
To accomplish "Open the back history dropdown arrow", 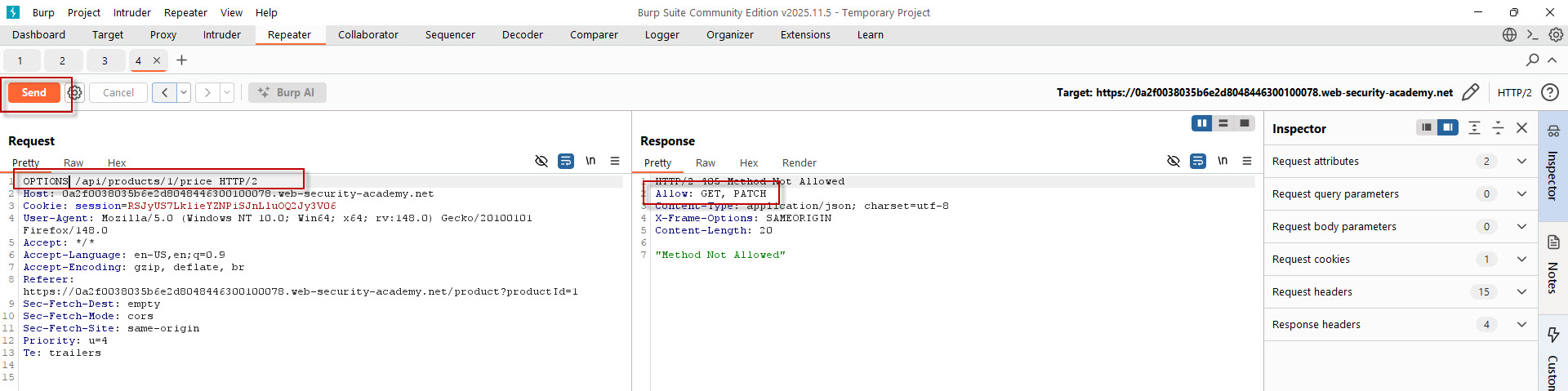I will pyautogui.click(x=184, y=93).
